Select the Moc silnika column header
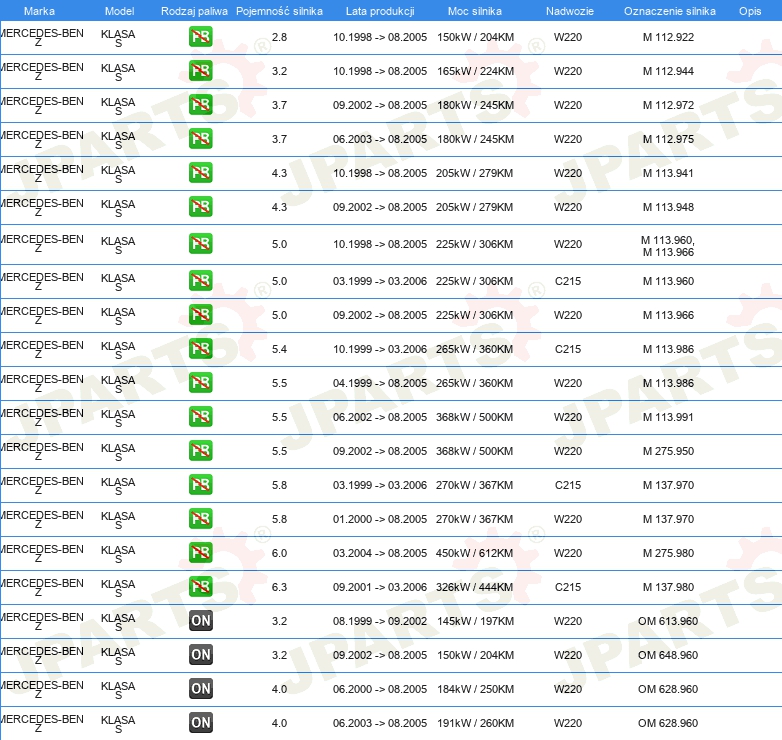Image resolution: width=782 pixels, height=740 pixels. point(475,10)
